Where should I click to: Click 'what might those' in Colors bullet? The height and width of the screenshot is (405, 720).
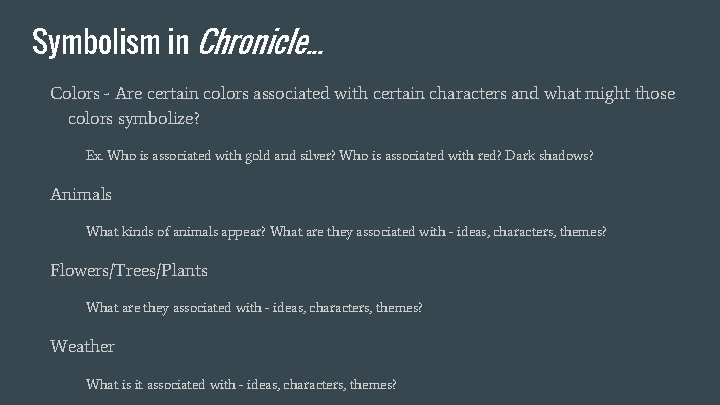[x=610, y=94]
